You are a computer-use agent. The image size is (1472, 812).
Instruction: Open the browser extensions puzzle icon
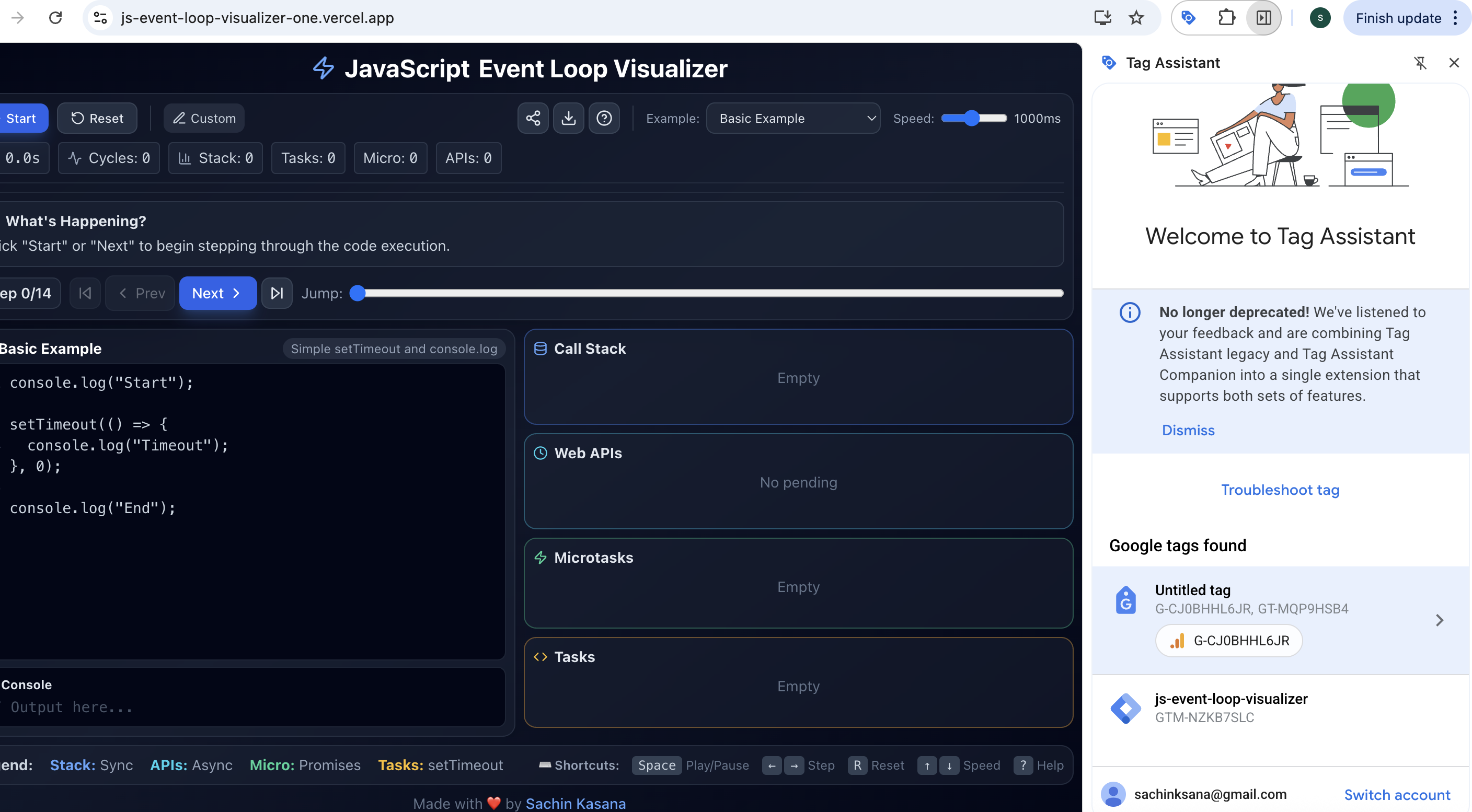click(x=1226, y=18)
